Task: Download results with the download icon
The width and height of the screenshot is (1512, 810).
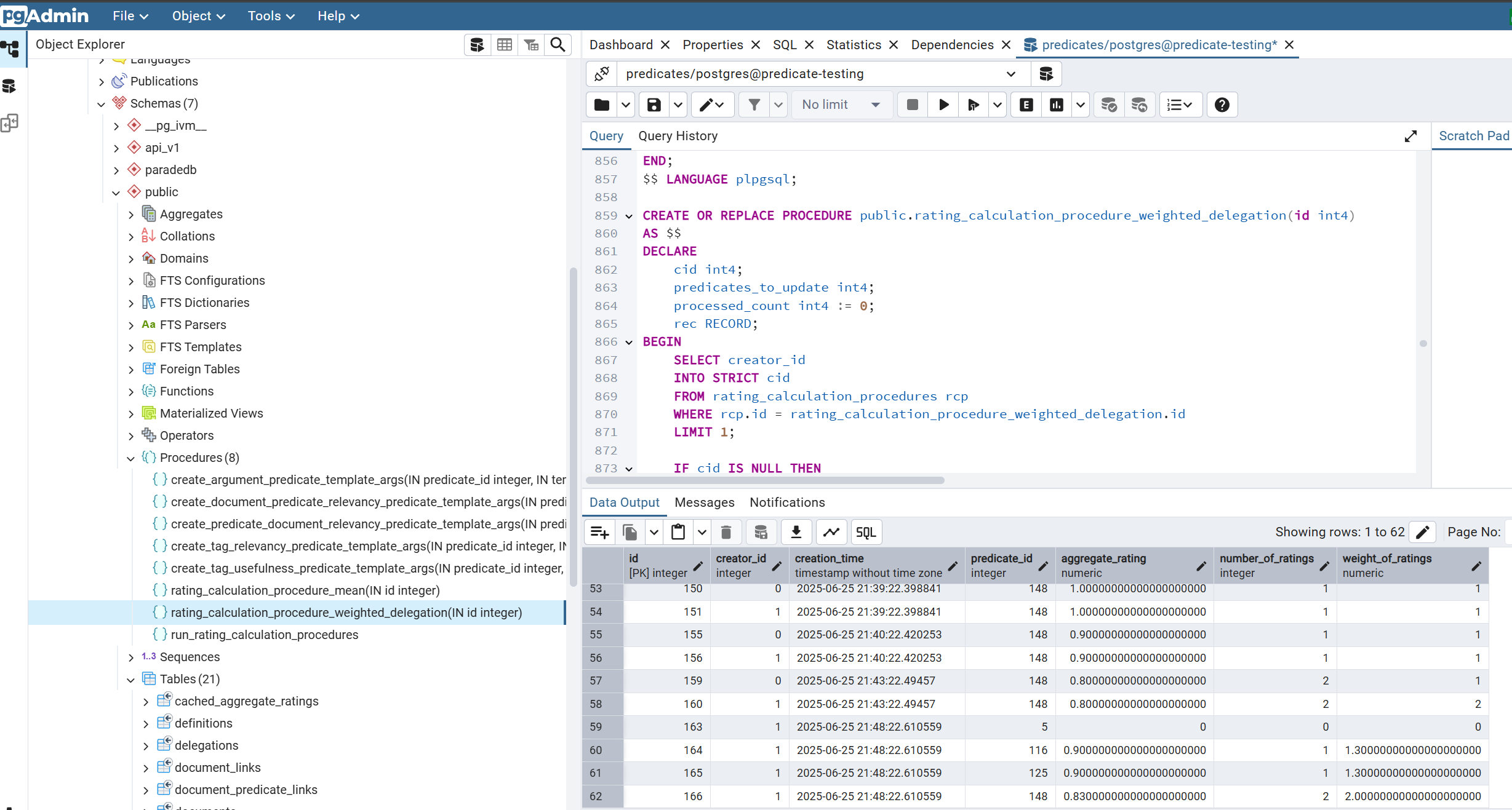Action: point(796,532)
